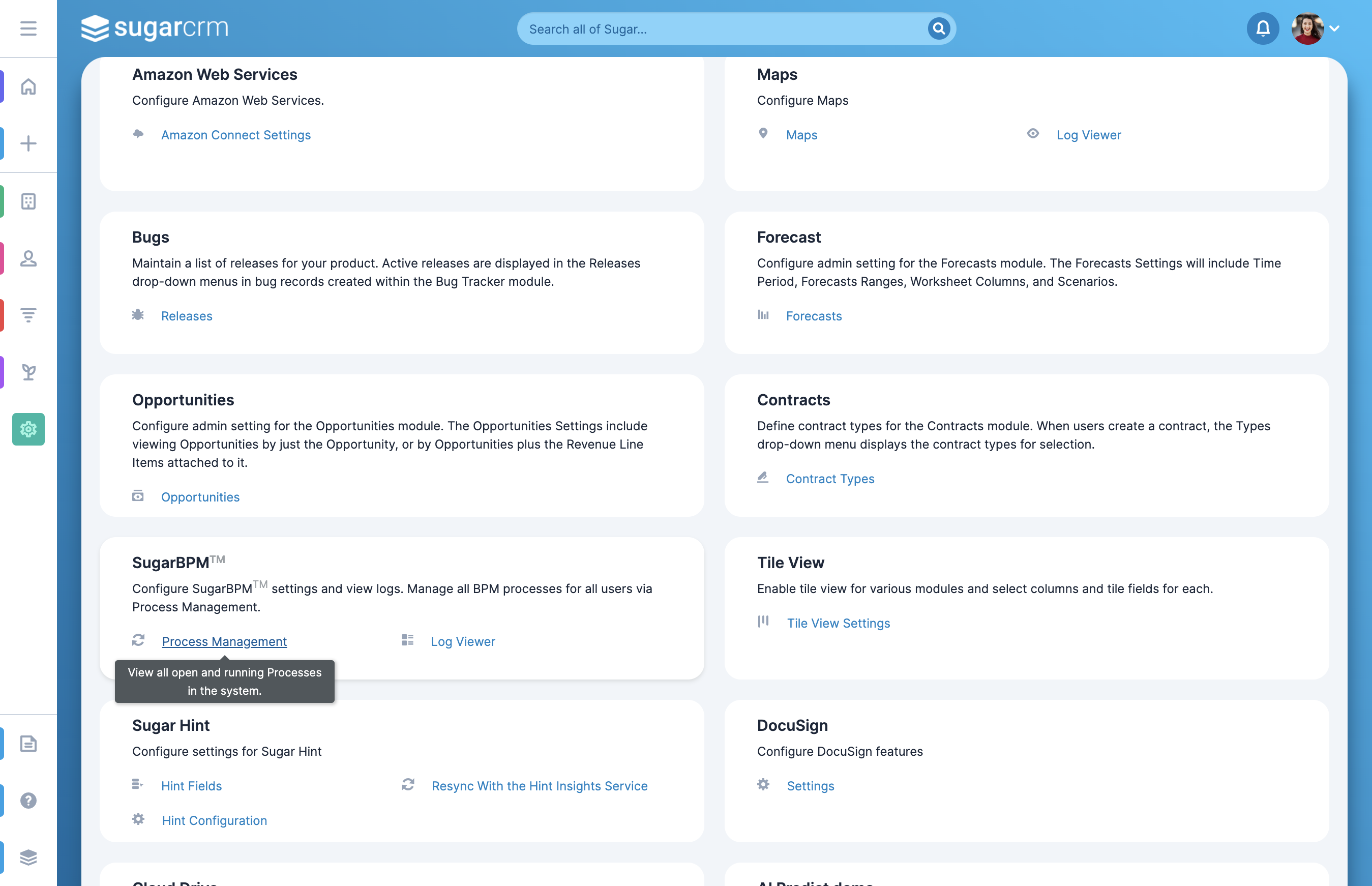Click the bar chart icon beside Forecasts
The image size is (1372, 886).
[763, 315]
